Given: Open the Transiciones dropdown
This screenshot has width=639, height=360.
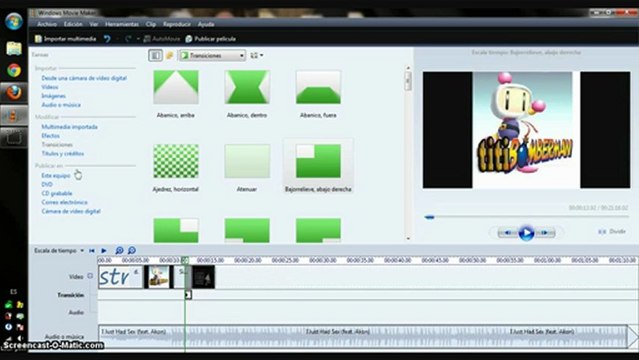Looking at the screenshot, I should (x=212, y=55).
